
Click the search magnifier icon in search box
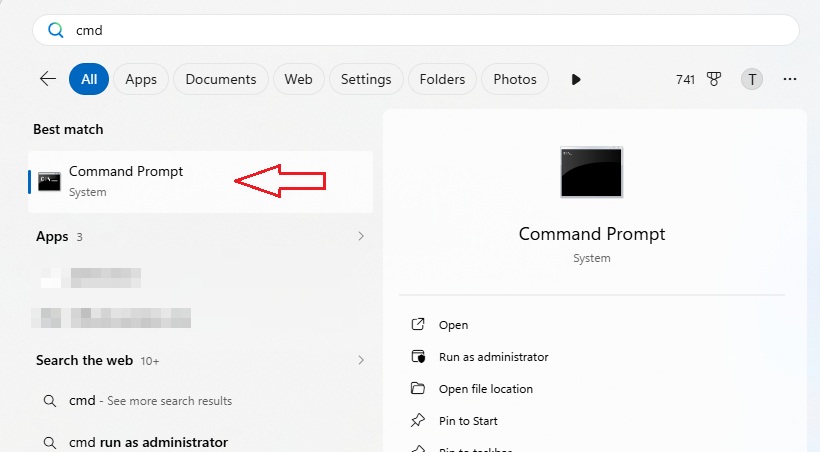point(55,30)
